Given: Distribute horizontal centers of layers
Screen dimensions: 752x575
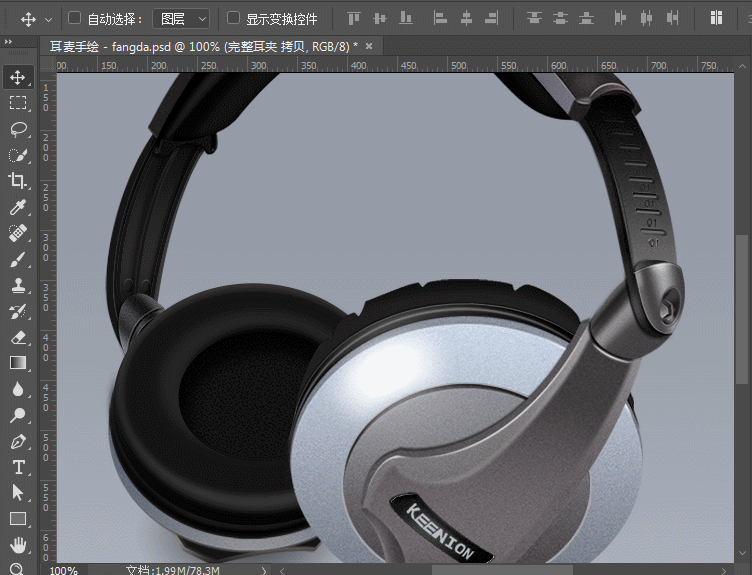Looking at the screenshot, I should pos(646,18).
